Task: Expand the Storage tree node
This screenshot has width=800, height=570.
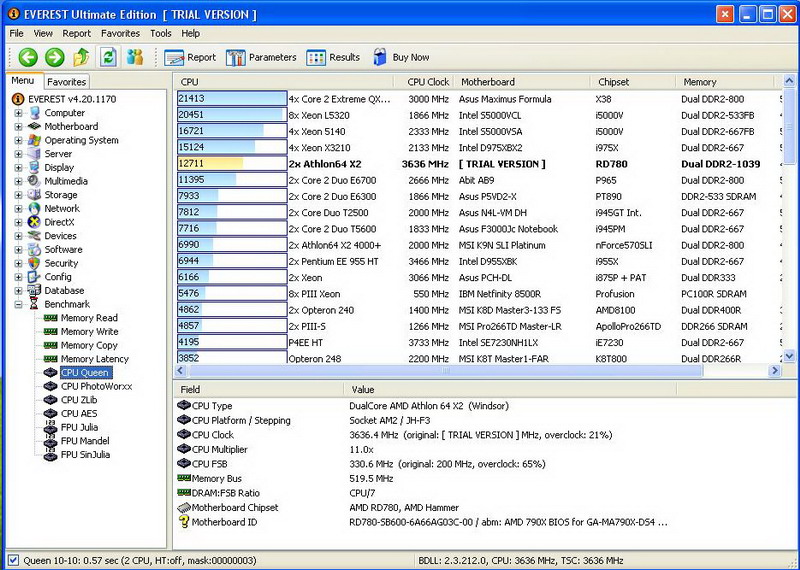Action: pyautogui.click(x=18, y=195)
